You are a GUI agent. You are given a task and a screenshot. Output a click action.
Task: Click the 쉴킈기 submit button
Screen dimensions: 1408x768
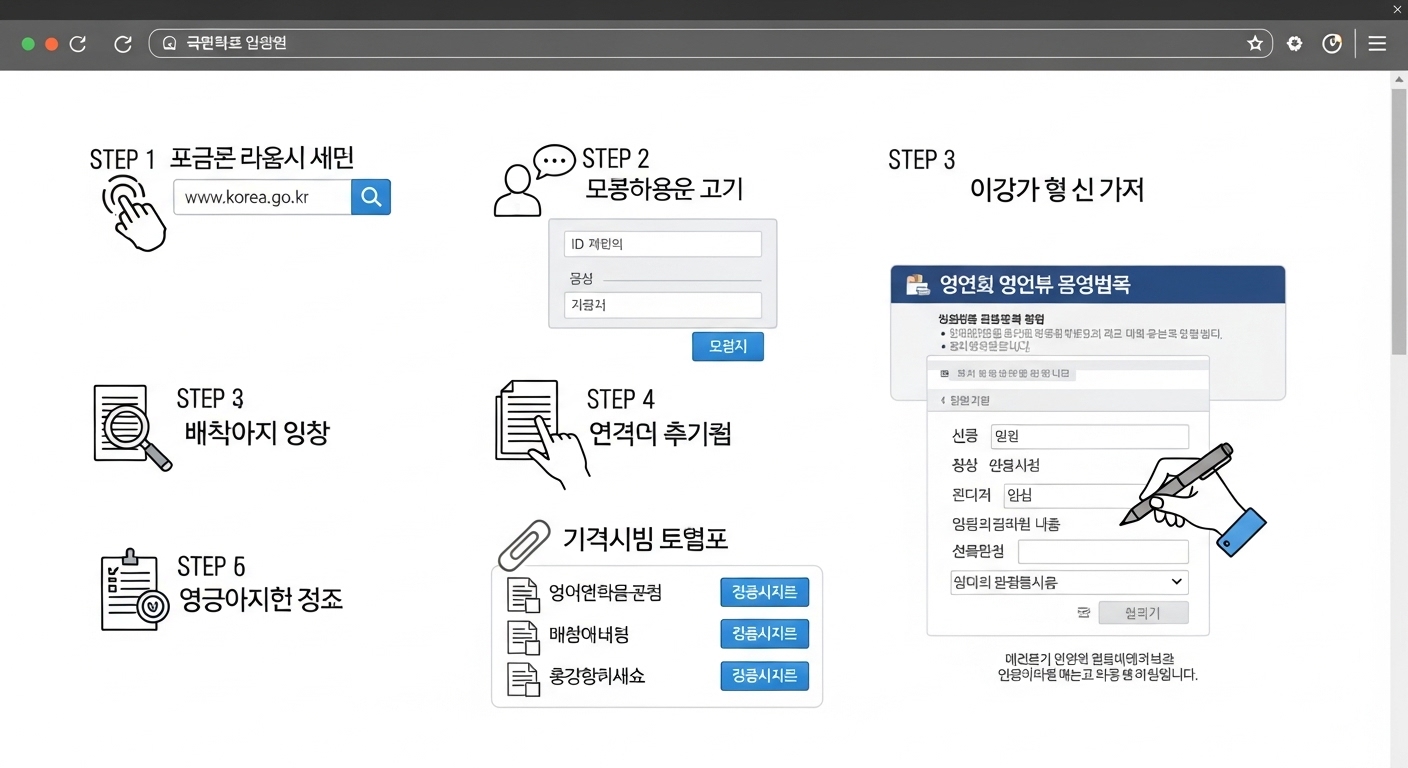[x=1143, y=613]
